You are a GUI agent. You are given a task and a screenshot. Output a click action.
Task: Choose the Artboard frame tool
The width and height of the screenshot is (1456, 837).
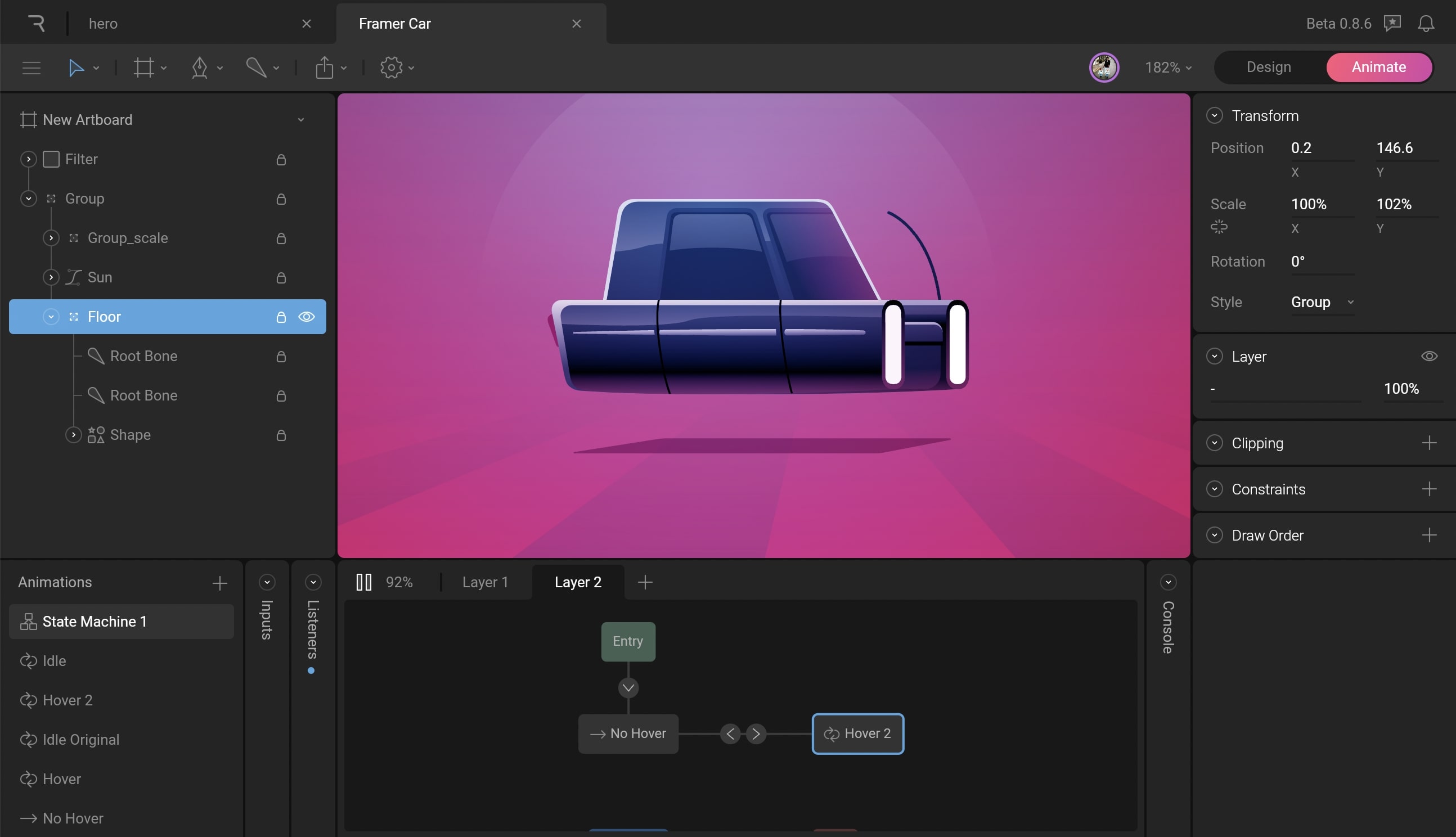[143, 68]
